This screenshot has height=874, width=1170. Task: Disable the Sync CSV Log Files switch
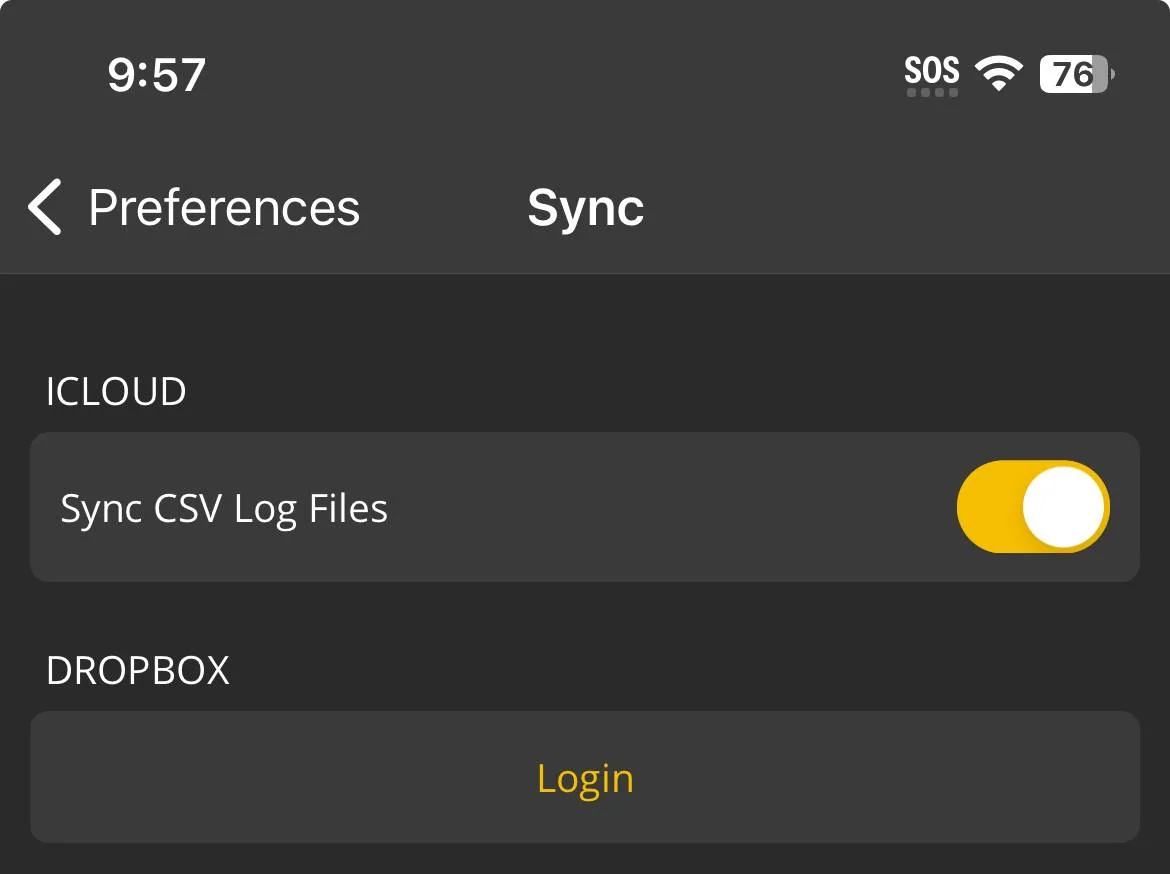pos(1032,507)
